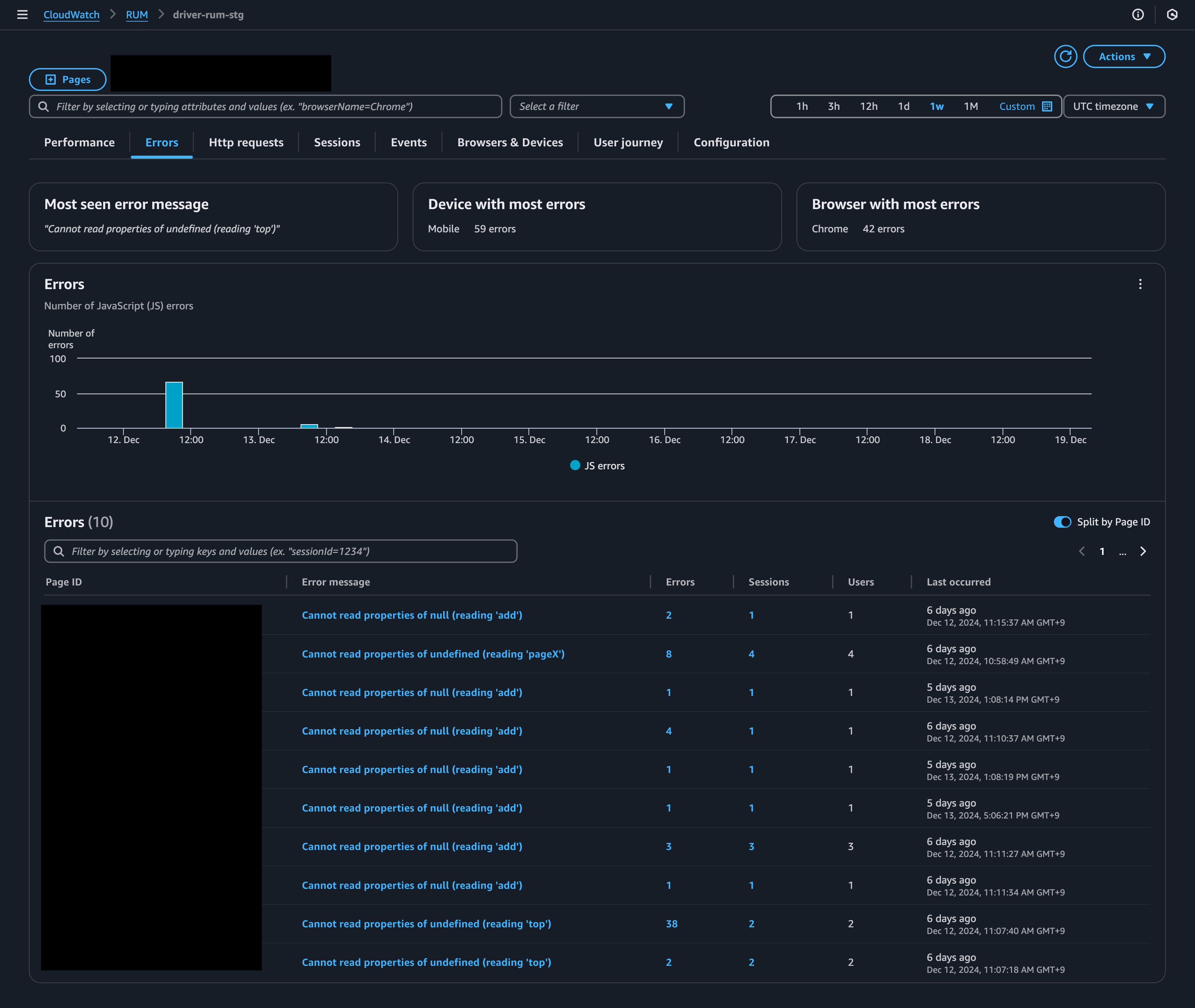Click error count 4 for 11:10:37 AM row
This screenshot has width=1195, height=1008.
(x=669, y=731)
